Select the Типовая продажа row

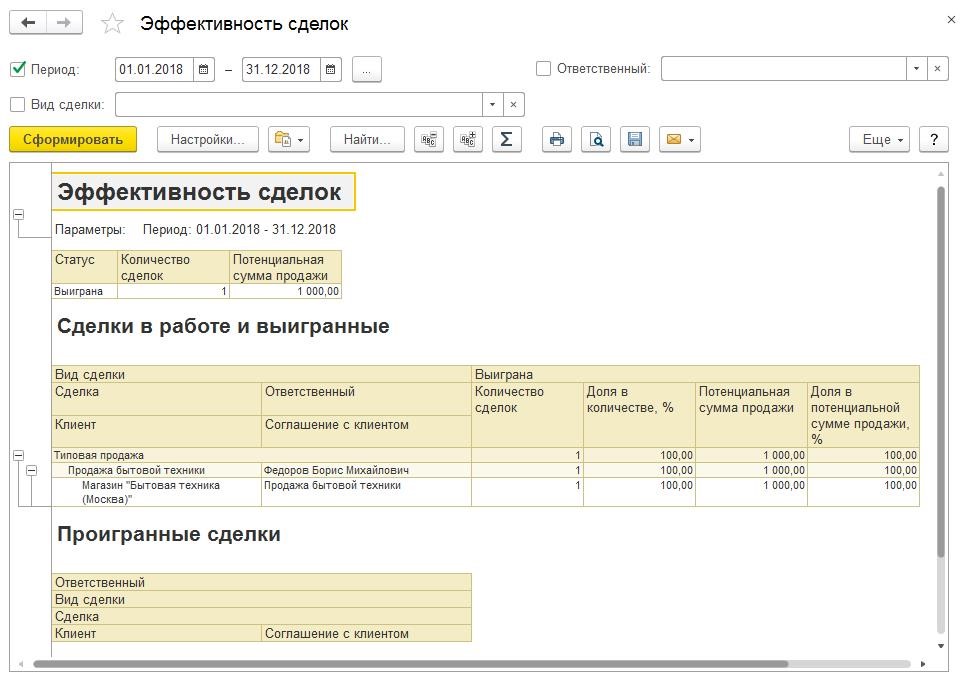[486, 455]
